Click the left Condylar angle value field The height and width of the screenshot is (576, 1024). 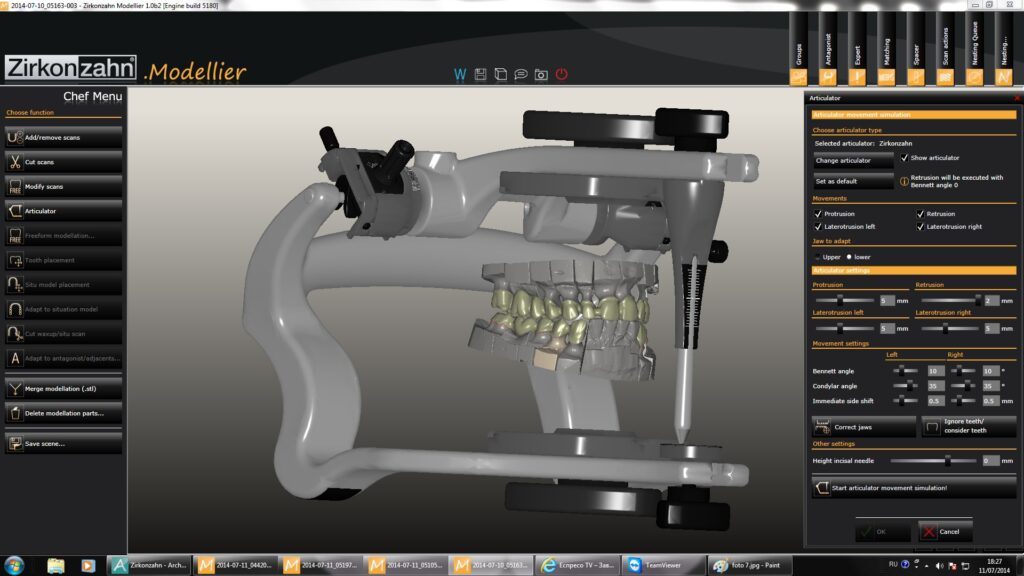(x=935, y=386)
